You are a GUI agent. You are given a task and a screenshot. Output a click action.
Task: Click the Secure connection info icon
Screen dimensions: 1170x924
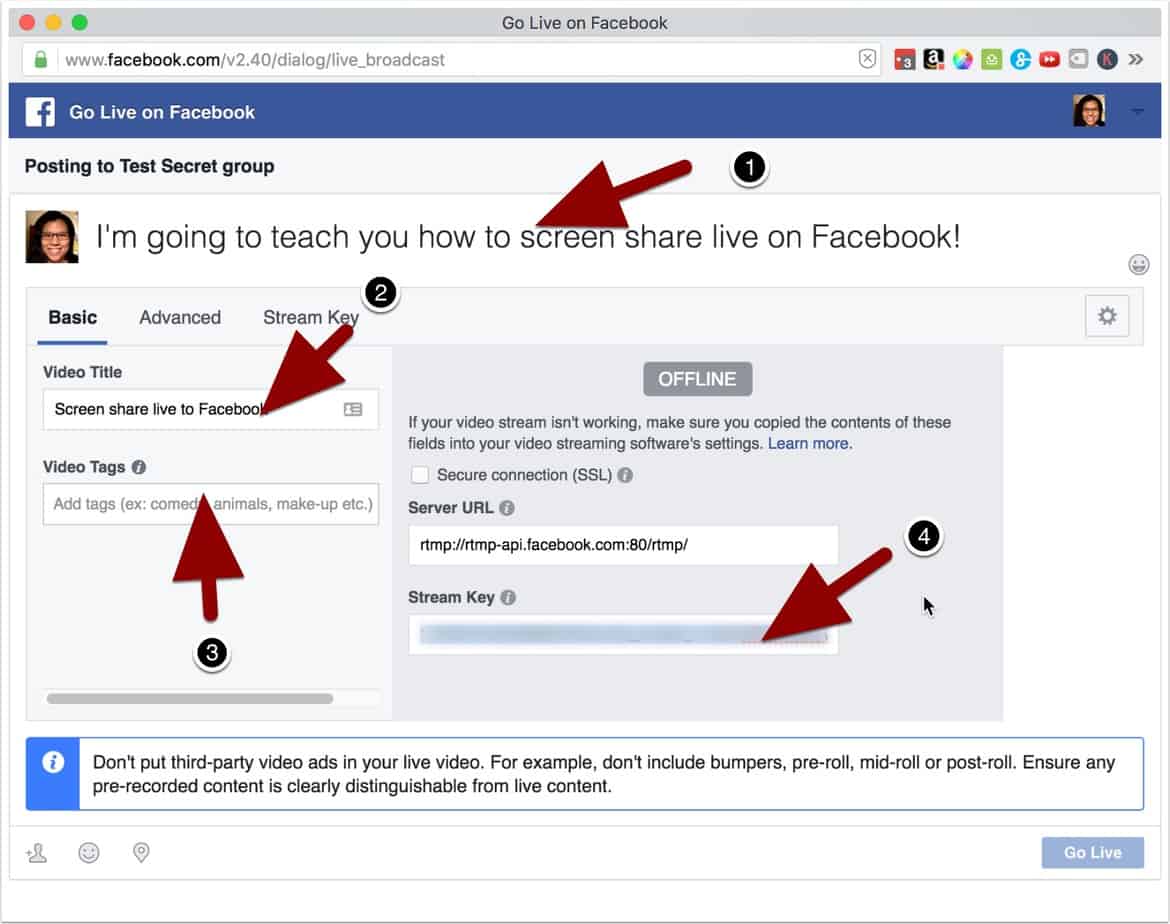pyautogui.click(x=625, y=475)
